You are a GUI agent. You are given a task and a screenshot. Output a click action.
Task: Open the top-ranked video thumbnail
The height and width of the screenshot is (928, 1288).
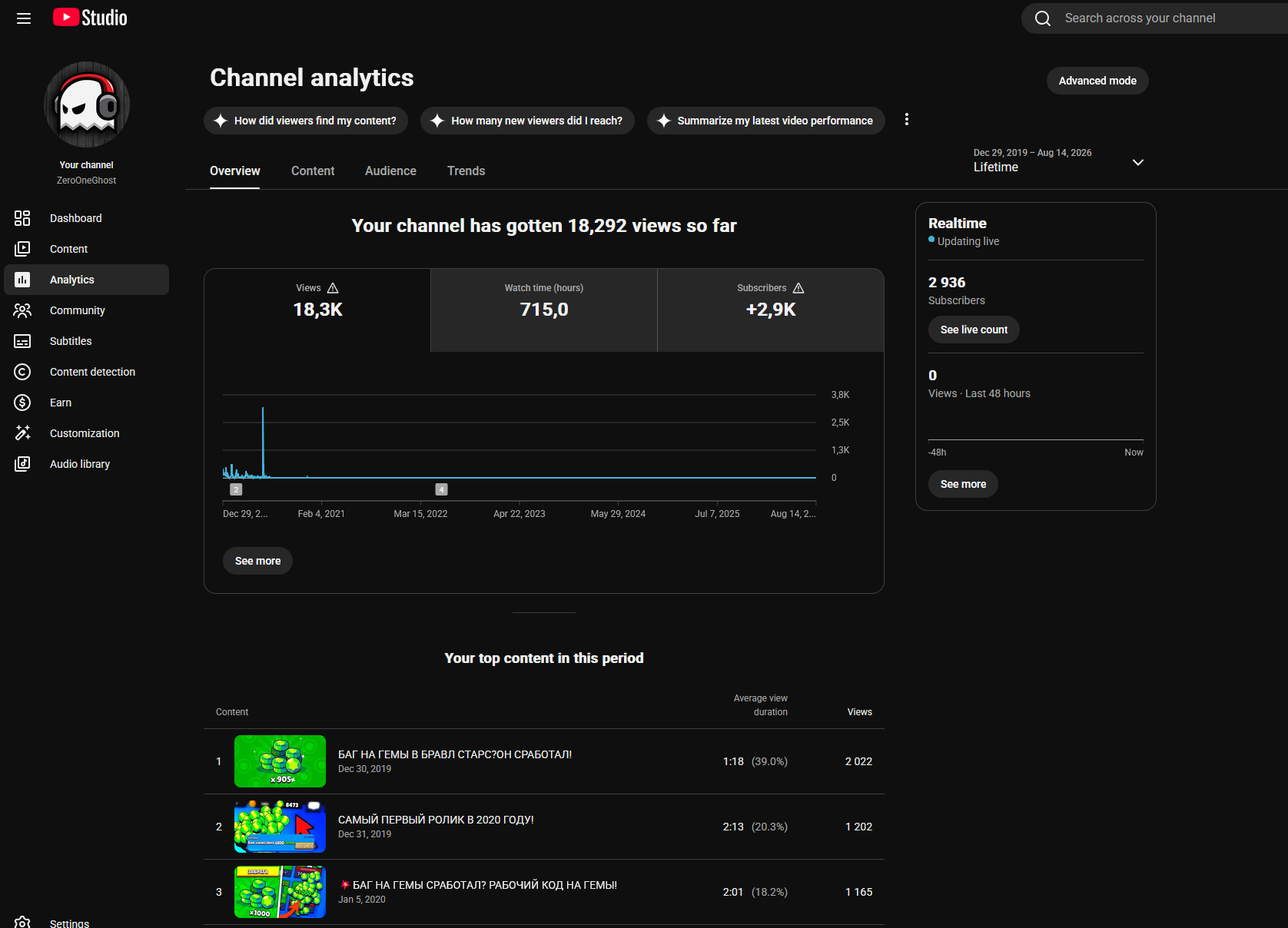click(280, 761)
